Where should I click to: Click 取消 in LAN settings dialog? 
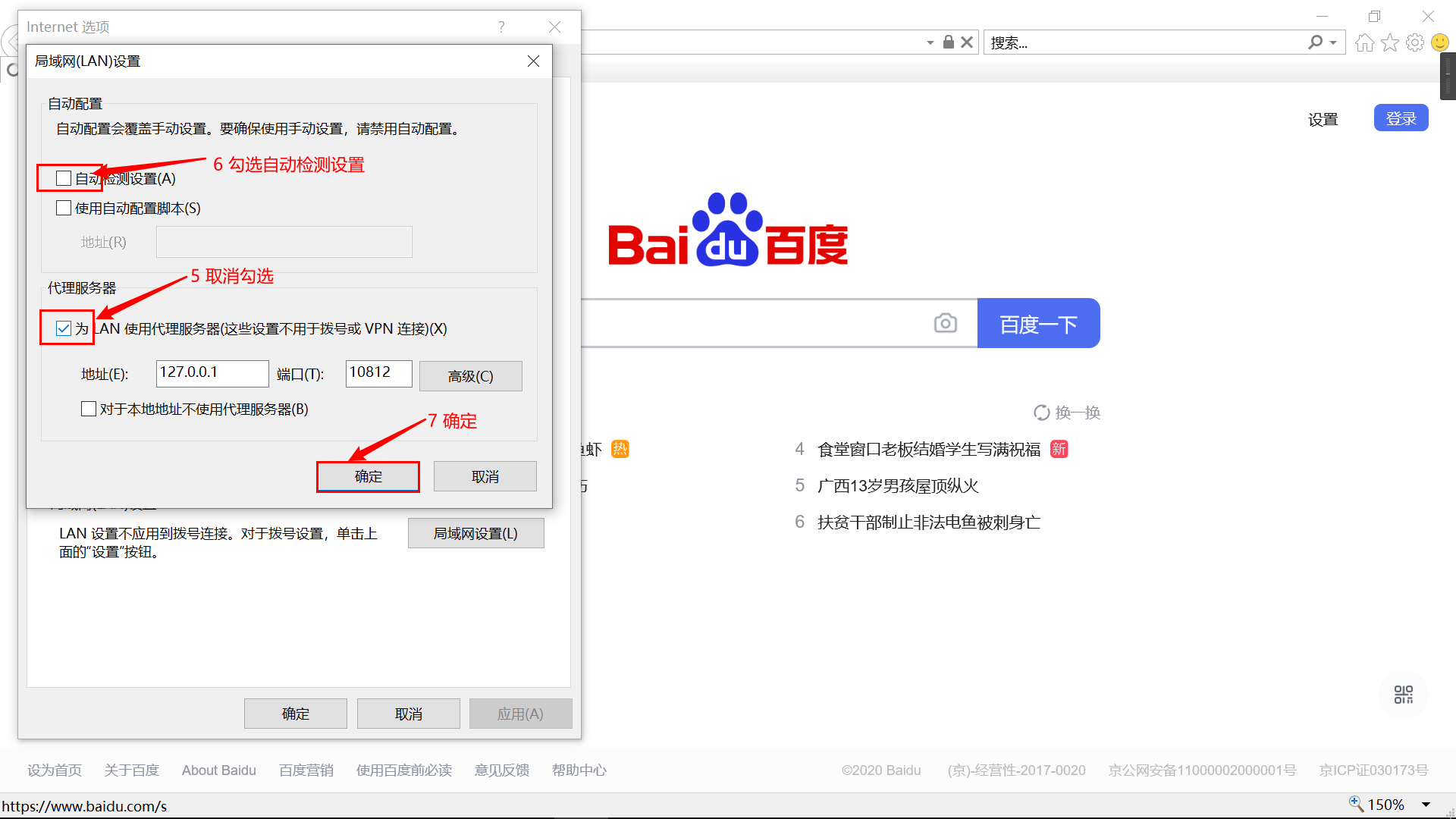click(x=485, y=477)
